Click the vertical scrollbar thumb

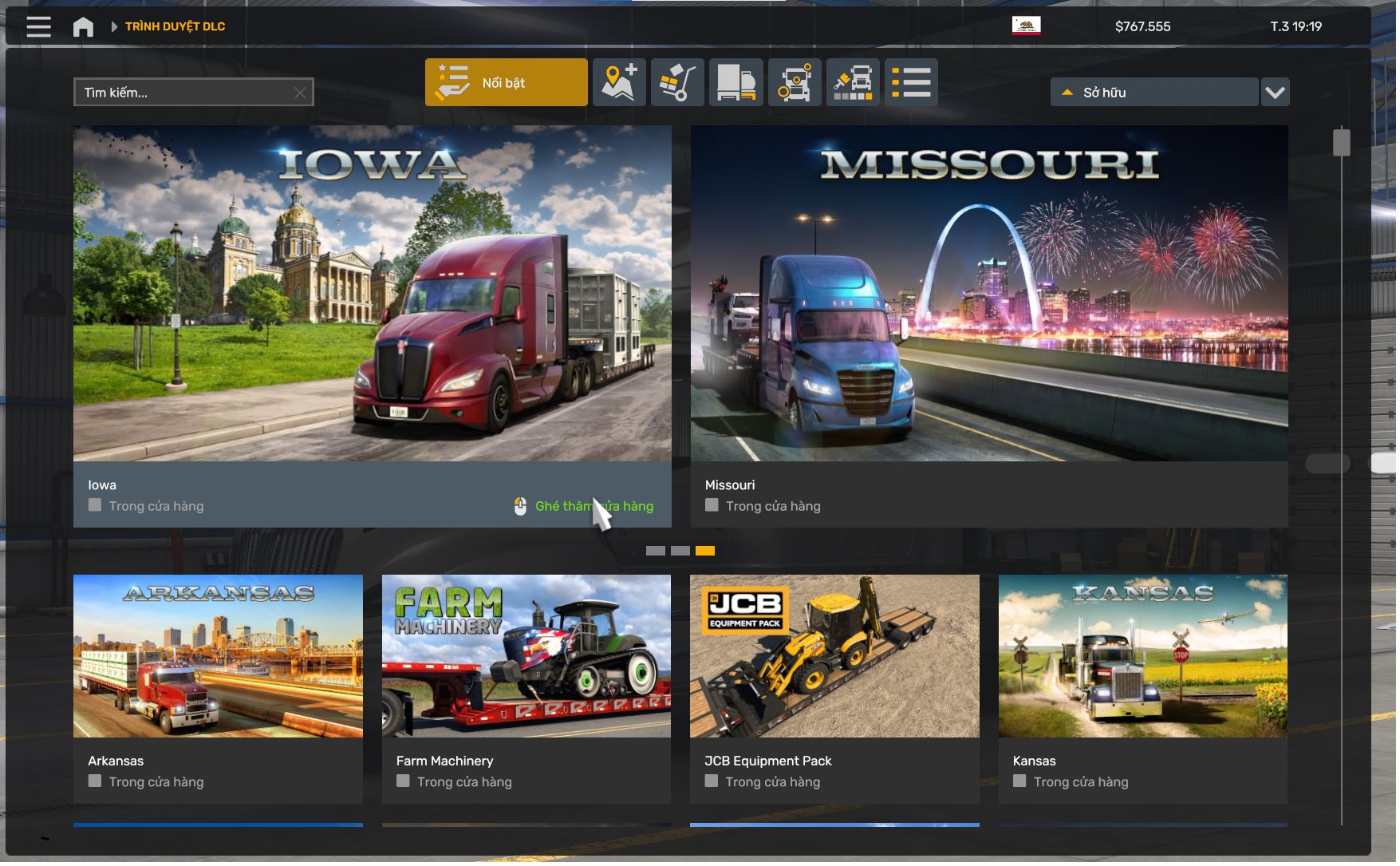(1342, 143)
